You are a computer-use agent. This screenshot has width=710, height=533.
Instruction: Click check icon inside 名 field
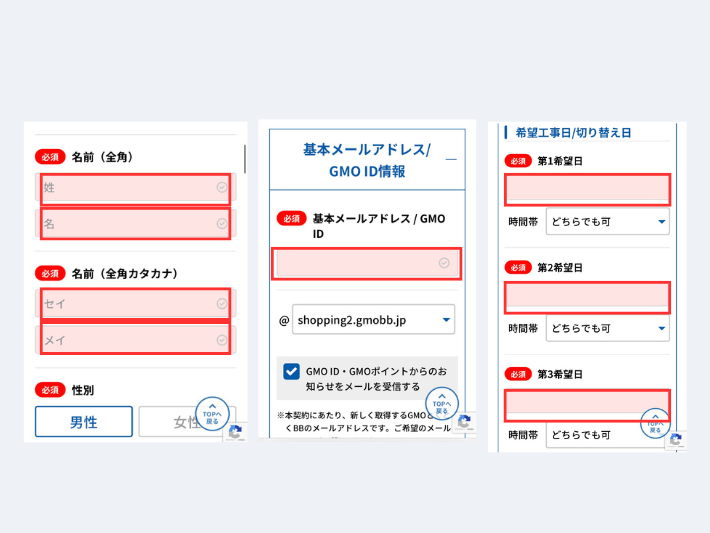[222, 223]
